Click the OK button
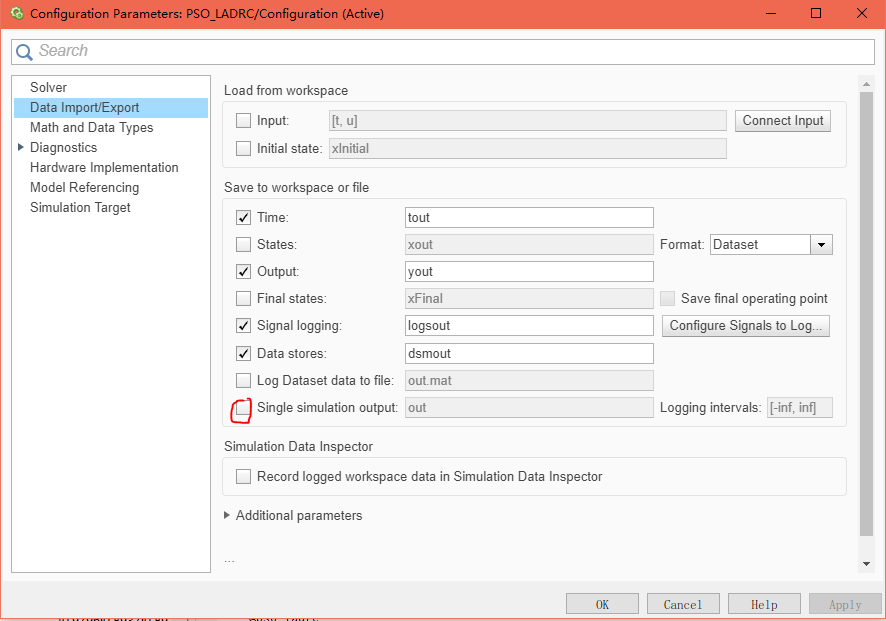The image size is (886, 621). [602, 604]
